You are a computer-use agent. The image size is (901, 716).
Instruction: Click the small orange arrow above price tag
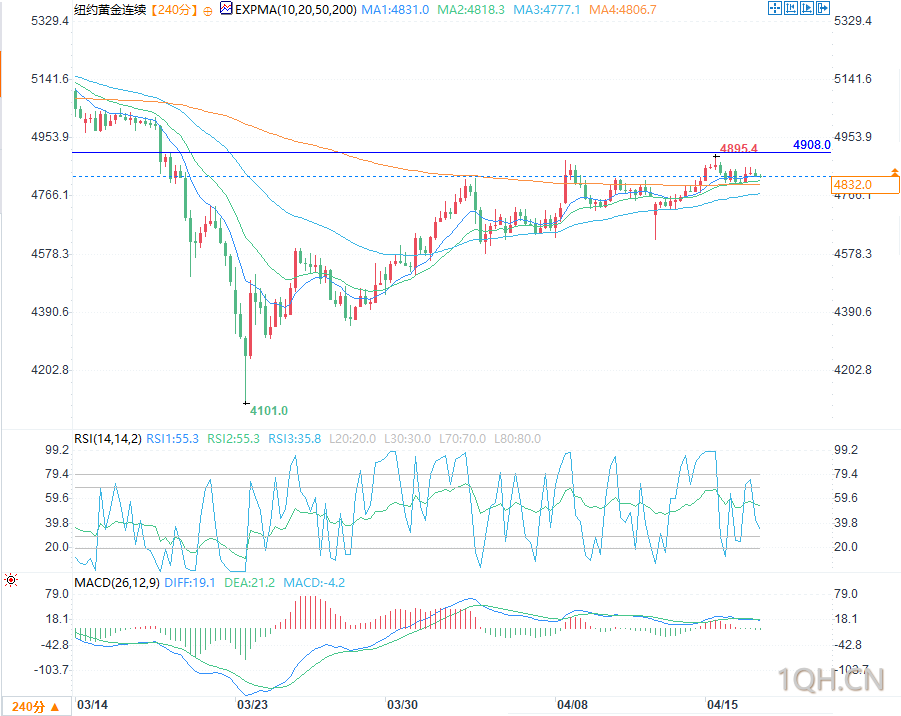click(895, 172)
